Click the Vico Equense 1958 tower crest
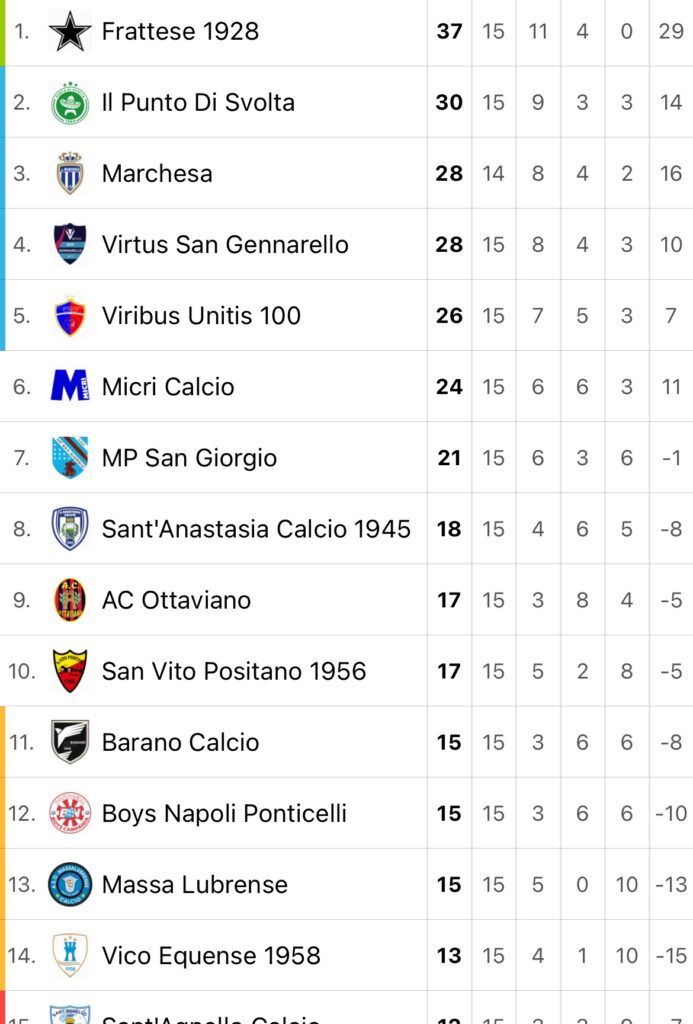 coord(70,955)
